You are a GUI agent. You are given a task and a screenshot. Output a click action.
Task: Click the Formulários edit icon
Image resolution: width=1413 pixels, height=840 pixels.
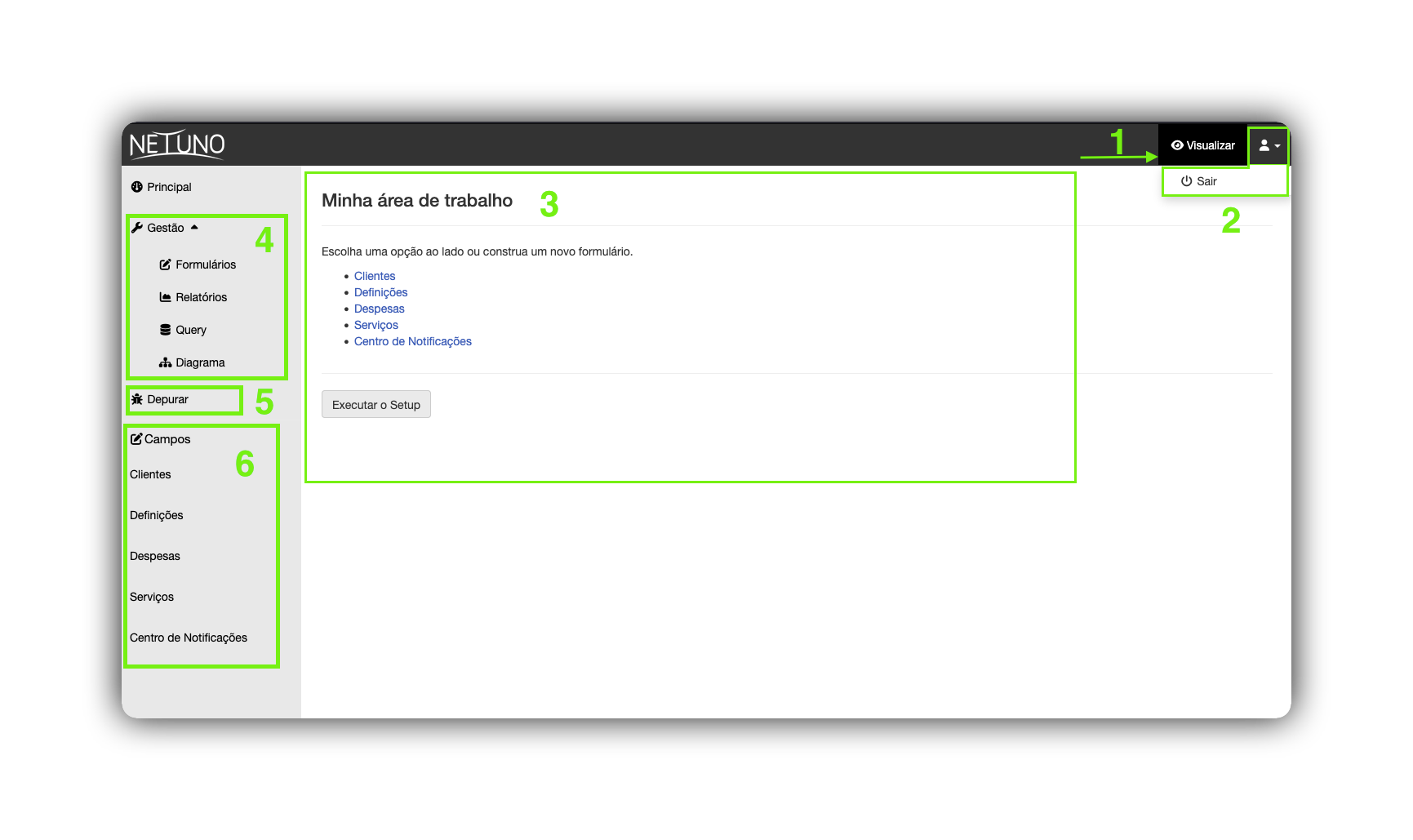point(165,264)
